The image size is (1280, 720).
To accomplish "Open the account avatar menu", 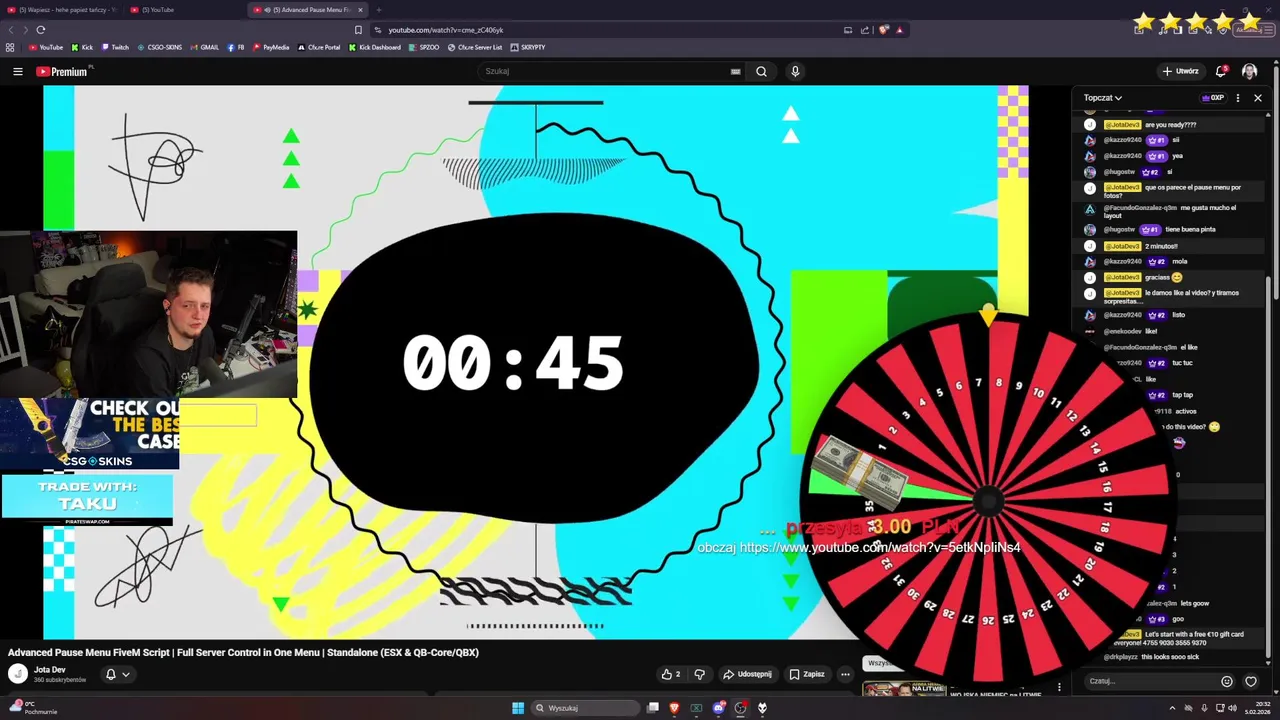I will 1249,71.
